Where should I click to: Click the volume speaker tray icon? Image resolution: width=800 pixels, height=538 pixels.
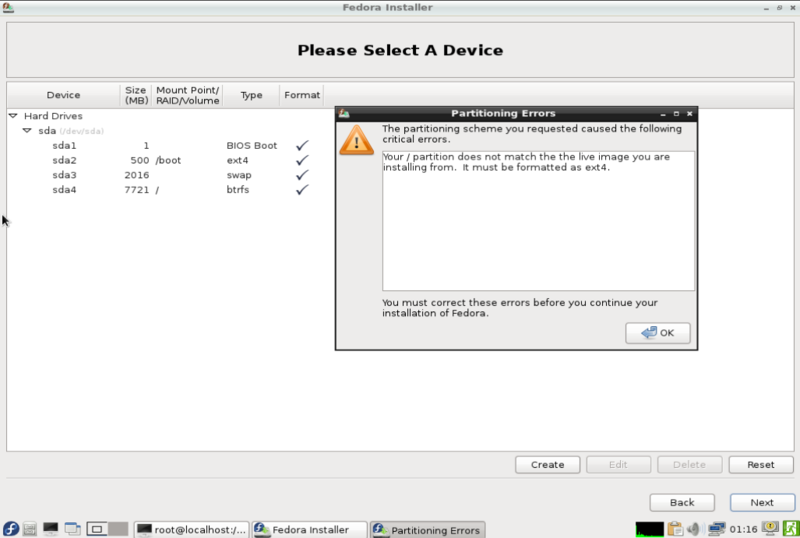point(694,529)
